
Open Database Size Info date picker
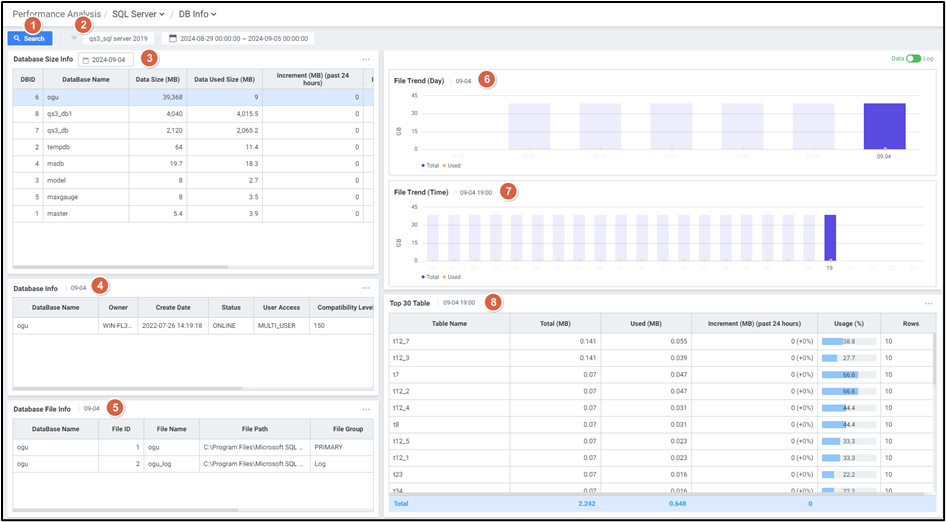[x=105, y=60]
